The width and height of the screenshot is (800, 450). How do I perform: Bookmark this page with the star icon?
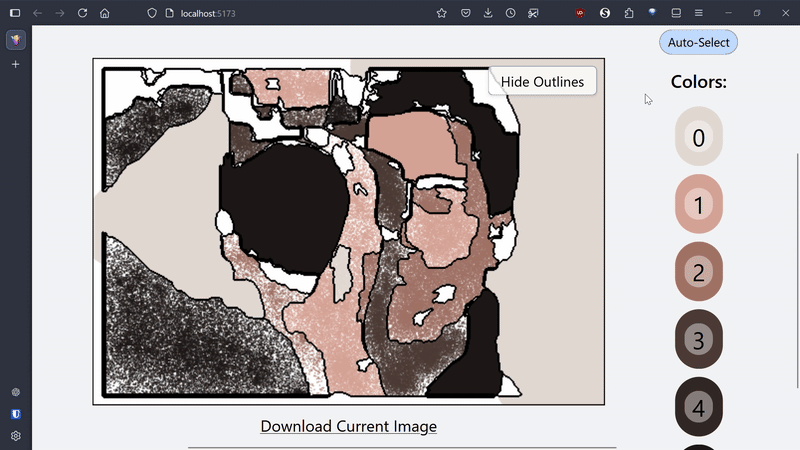pos(442,13)
